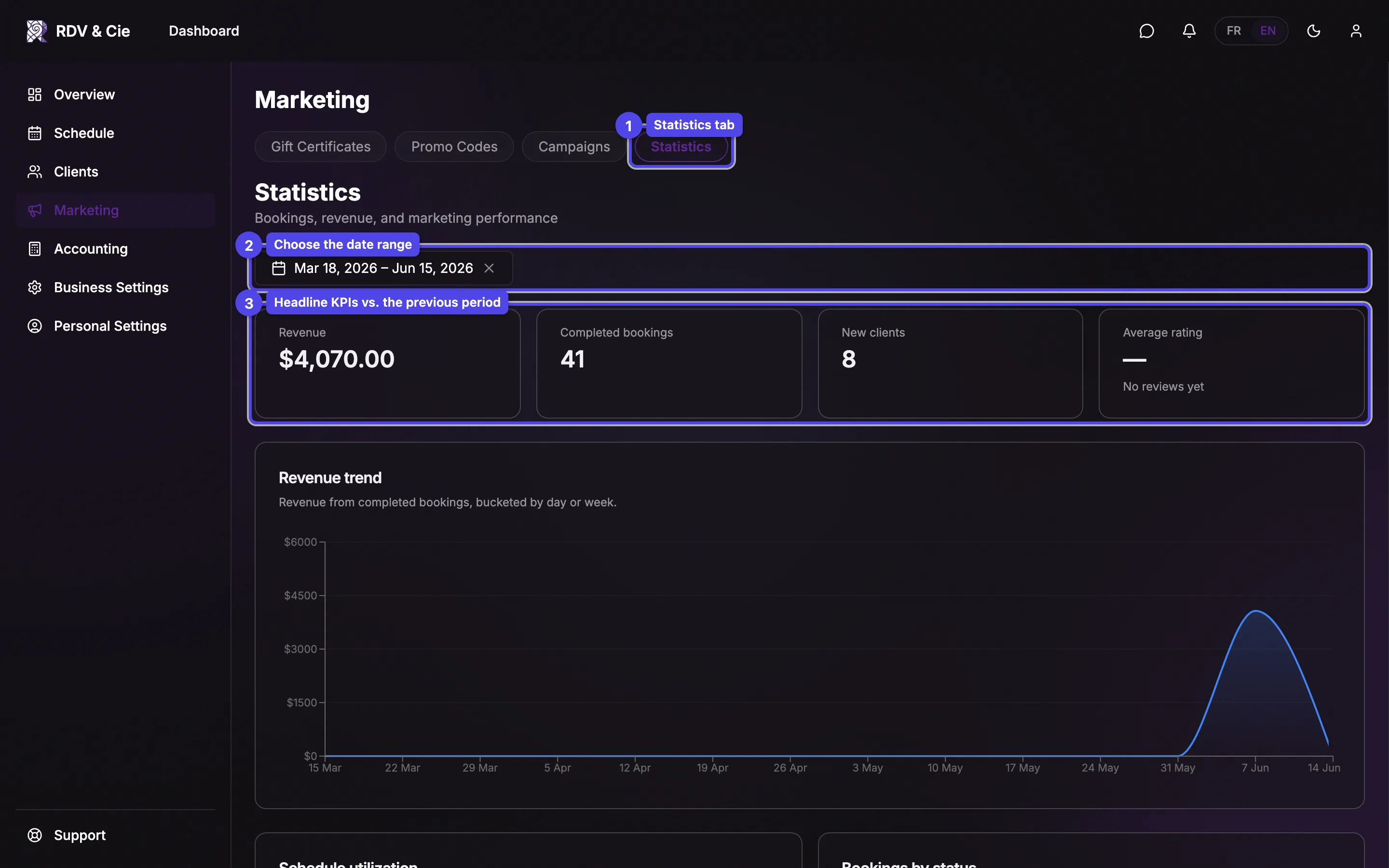This screenshot has height=868, width=1389.
Task: Click the Overview grid icon
Action: click(x=35, y=95)
